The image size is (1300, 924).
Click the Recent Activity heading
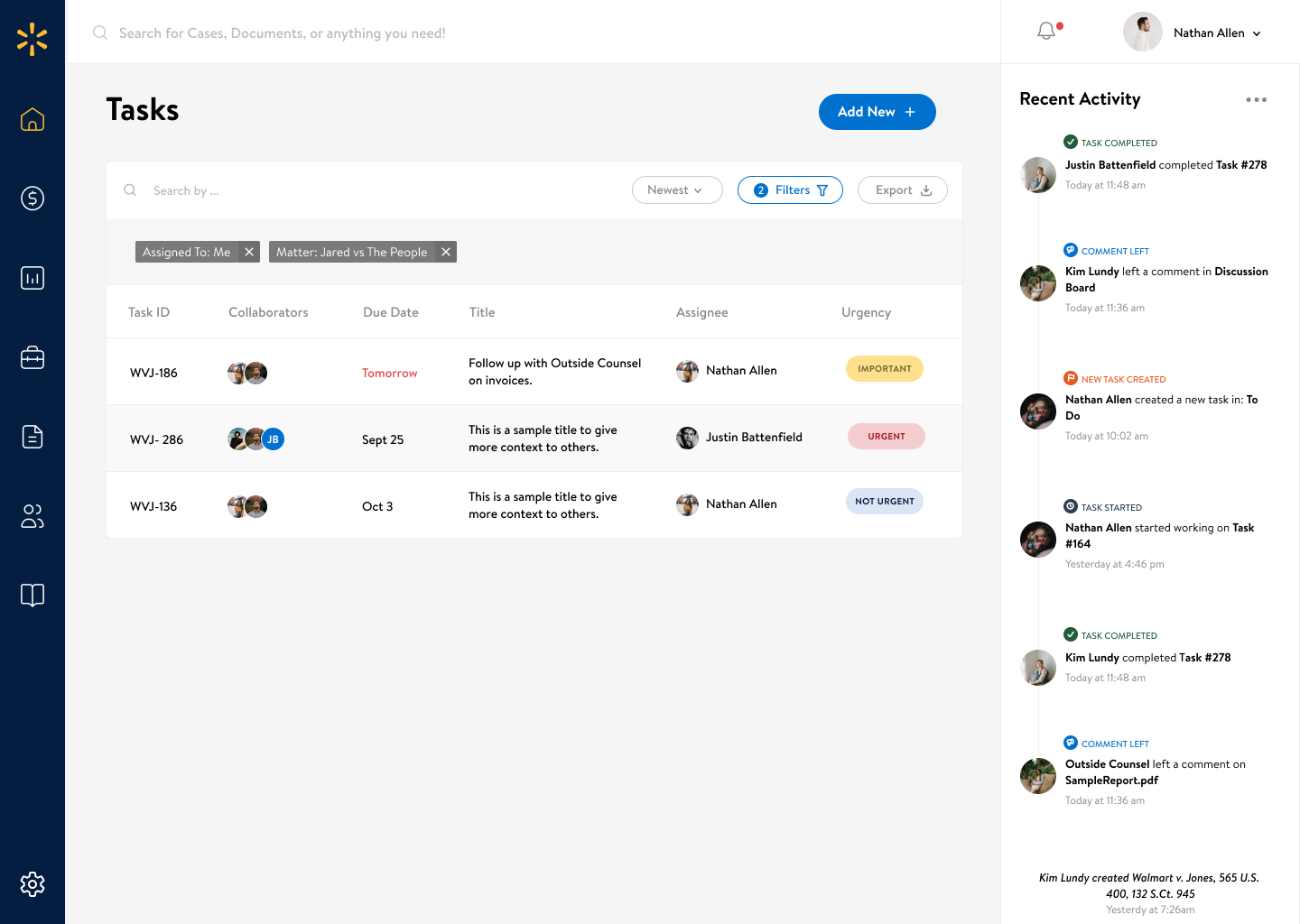click(1080, 99)
